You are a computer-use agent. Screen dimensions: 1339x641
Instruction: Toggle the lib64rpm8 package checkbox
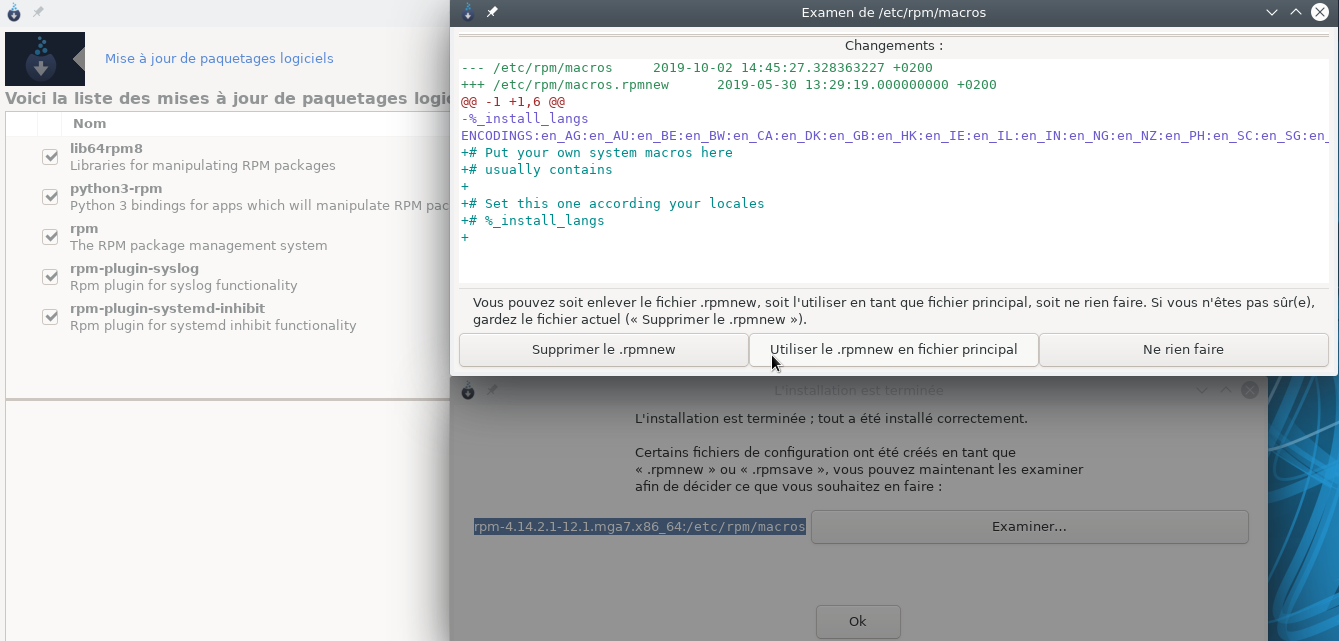[x=50, y=157]
